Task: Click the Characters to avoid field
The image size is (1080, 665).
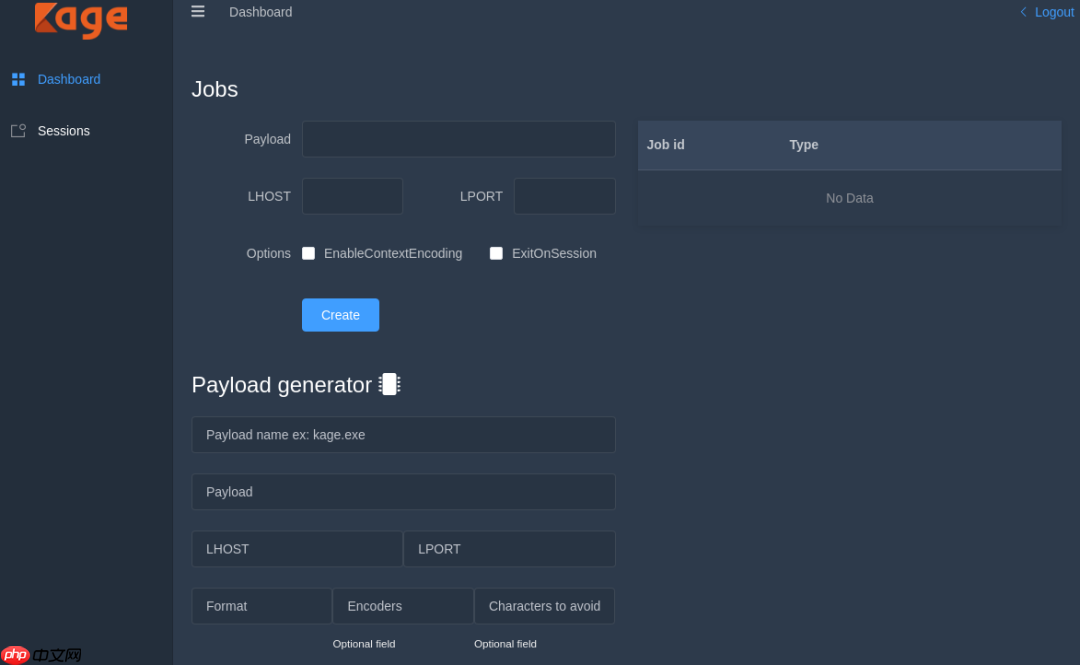Action: tap(545, 606)
